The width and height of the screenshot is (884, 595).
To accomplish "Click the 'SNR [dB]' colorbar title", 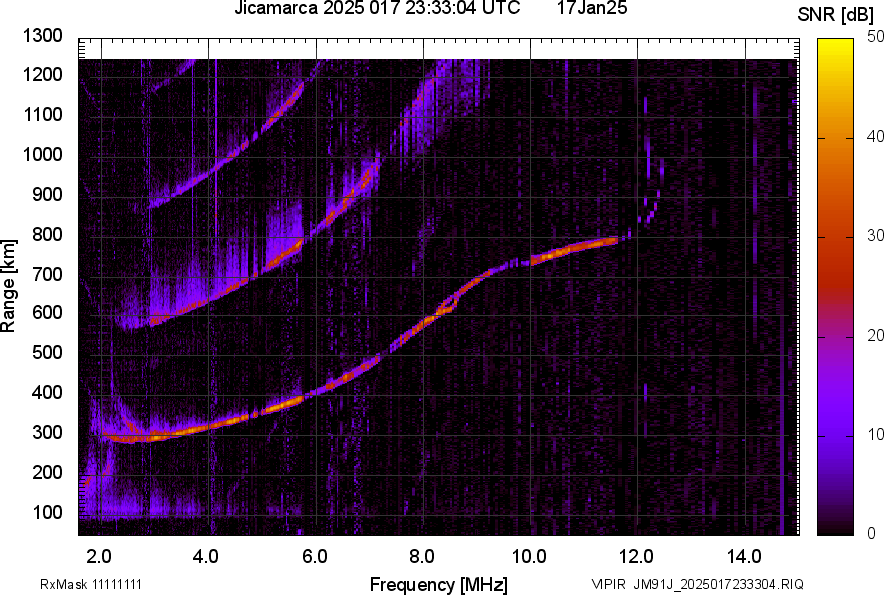I will [x=836, y=15].
